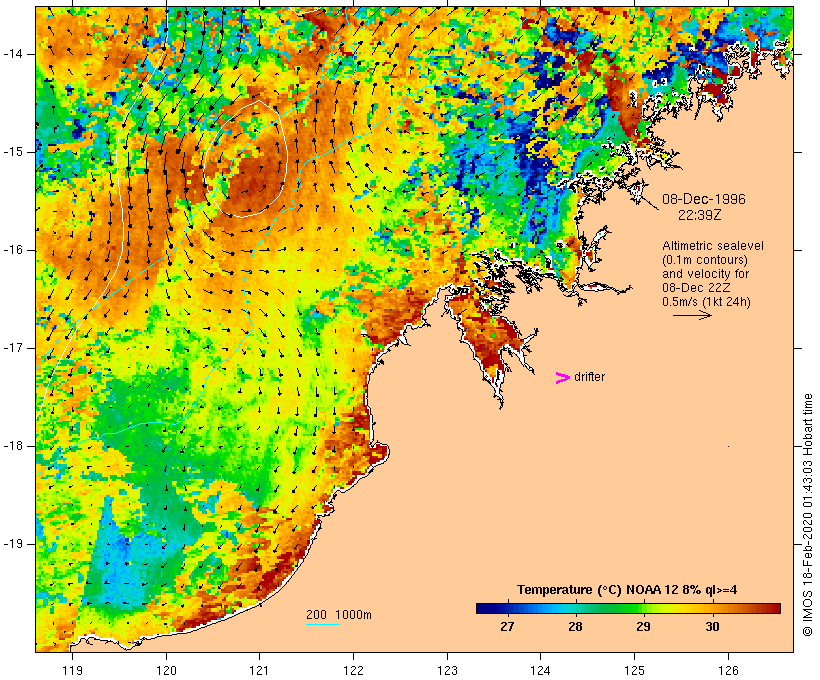Click the '-18' latitude axis label
The width and height of the screenshot is (820, 680).
(x=13, y=446)
